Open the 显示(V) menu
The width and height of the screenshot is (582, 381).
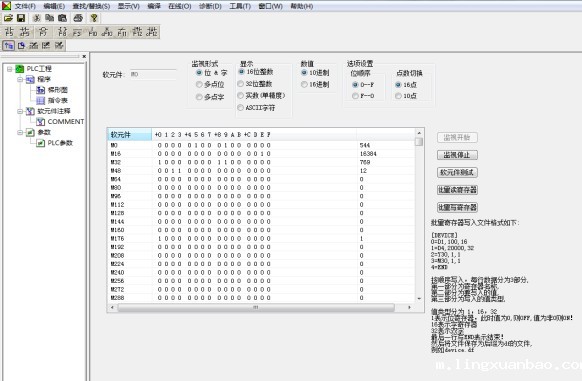pyautogui.click(x=128, y=6)
